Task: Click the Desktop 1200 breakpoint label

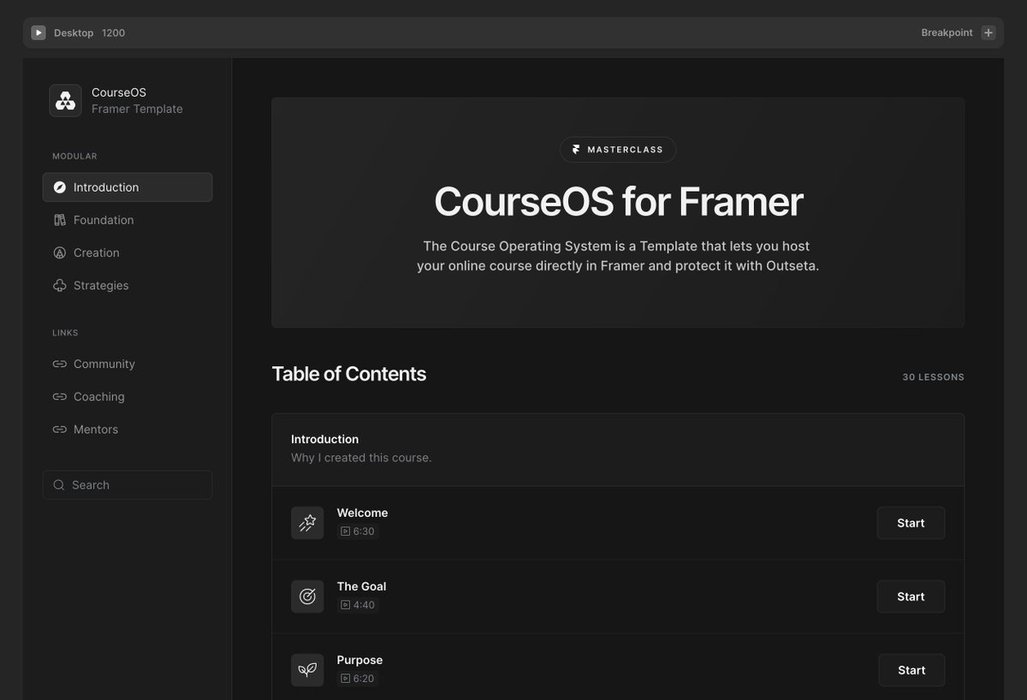Action: pos(89,33)
